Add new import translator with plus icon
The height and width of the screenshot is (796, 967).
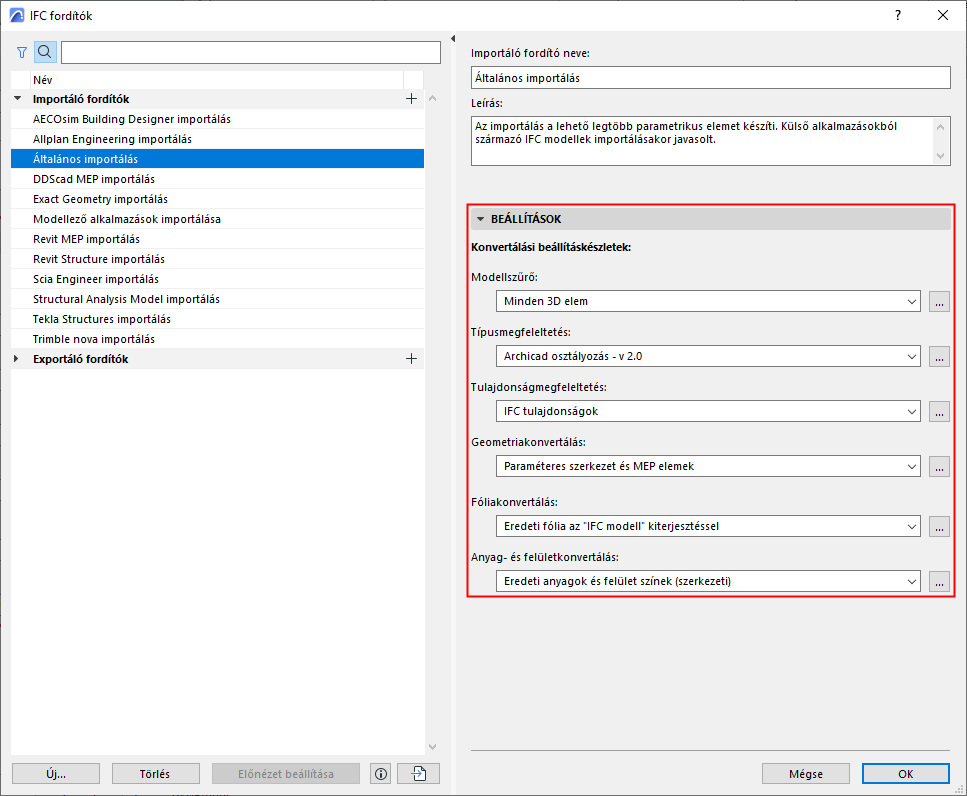411,99
